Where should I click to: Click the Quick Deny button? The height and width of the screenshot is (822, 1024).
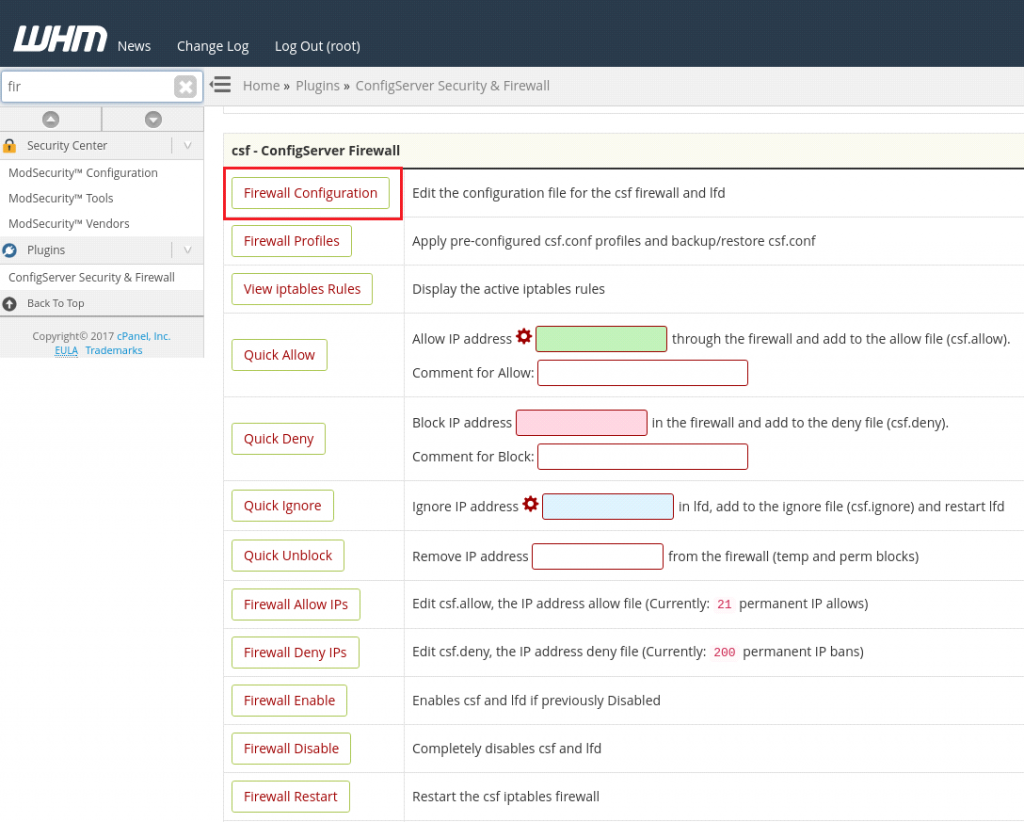[278, 439]
